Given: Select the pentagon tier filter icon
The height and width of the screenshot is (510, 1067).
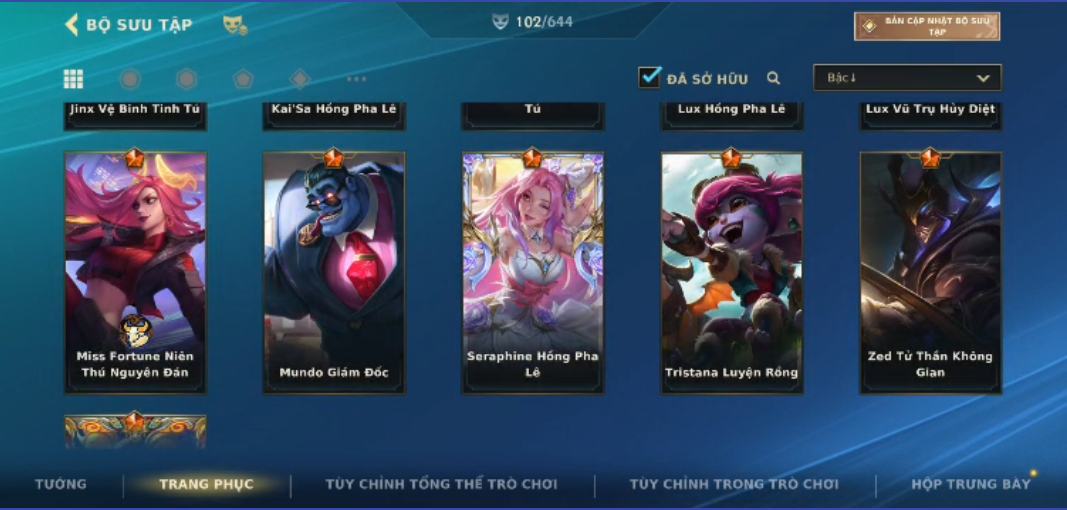Looking at the screenshot, I should point(243,79).
